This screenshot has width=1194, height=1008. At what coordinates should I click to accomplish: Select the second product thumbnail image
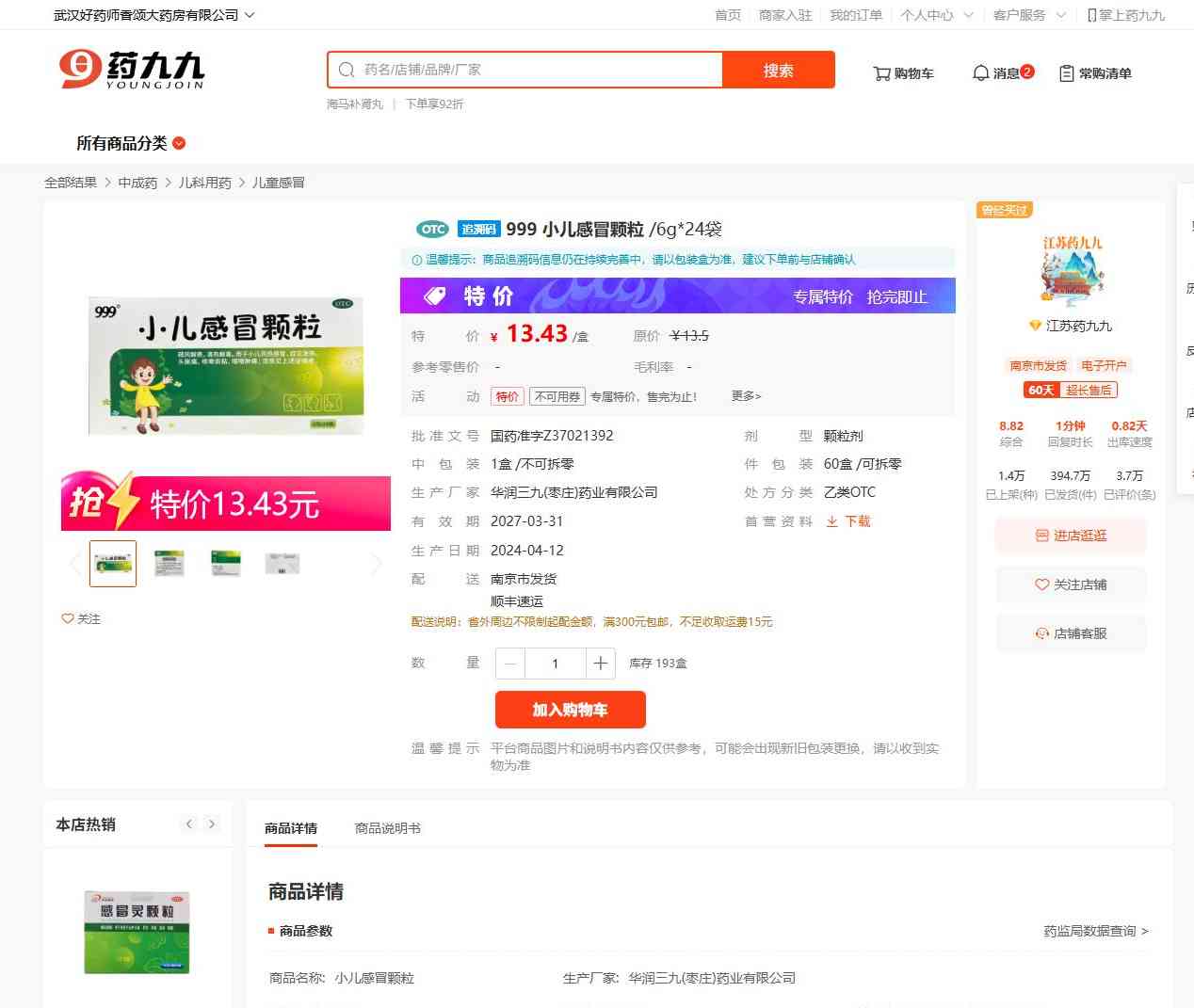[x=169, y=564]
